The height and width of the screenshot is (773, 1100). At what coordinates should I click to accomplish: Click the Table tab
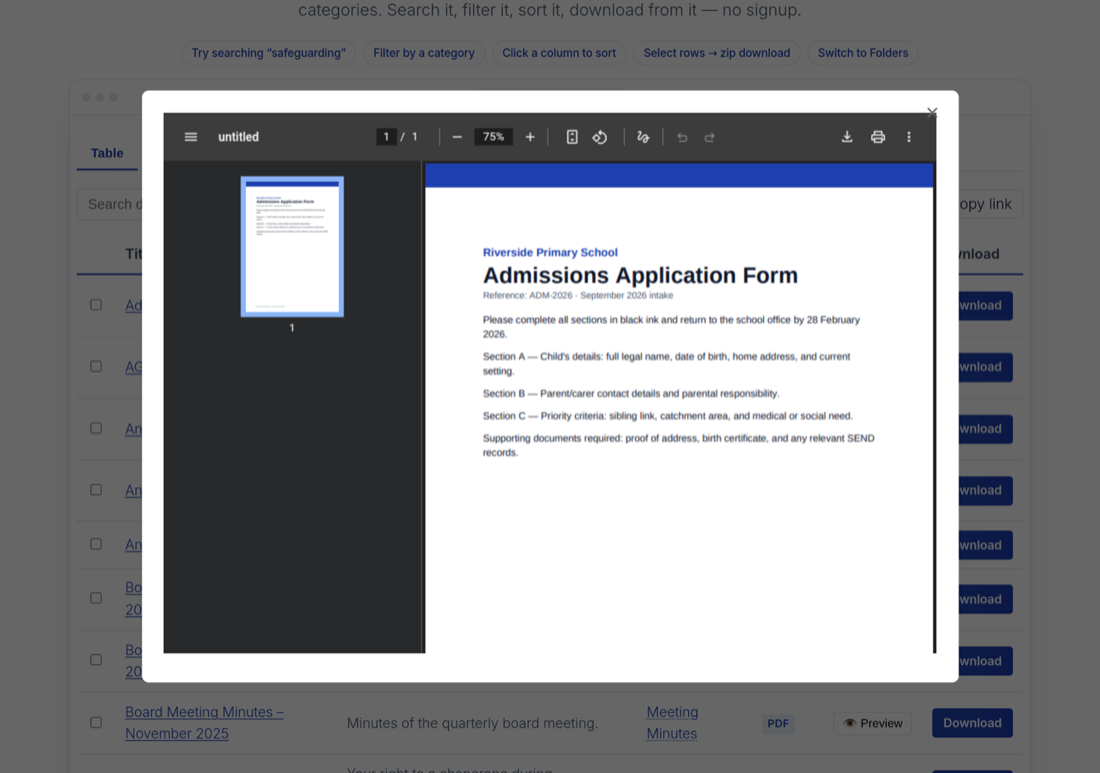[107, 153]
